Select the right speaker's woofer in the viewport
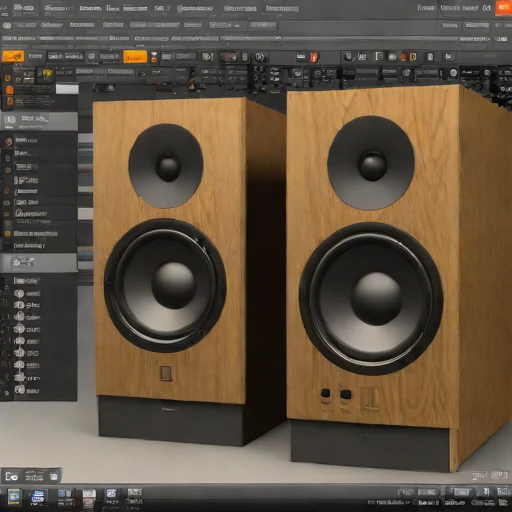The image size is (512, 512). [x=371, y=298]
